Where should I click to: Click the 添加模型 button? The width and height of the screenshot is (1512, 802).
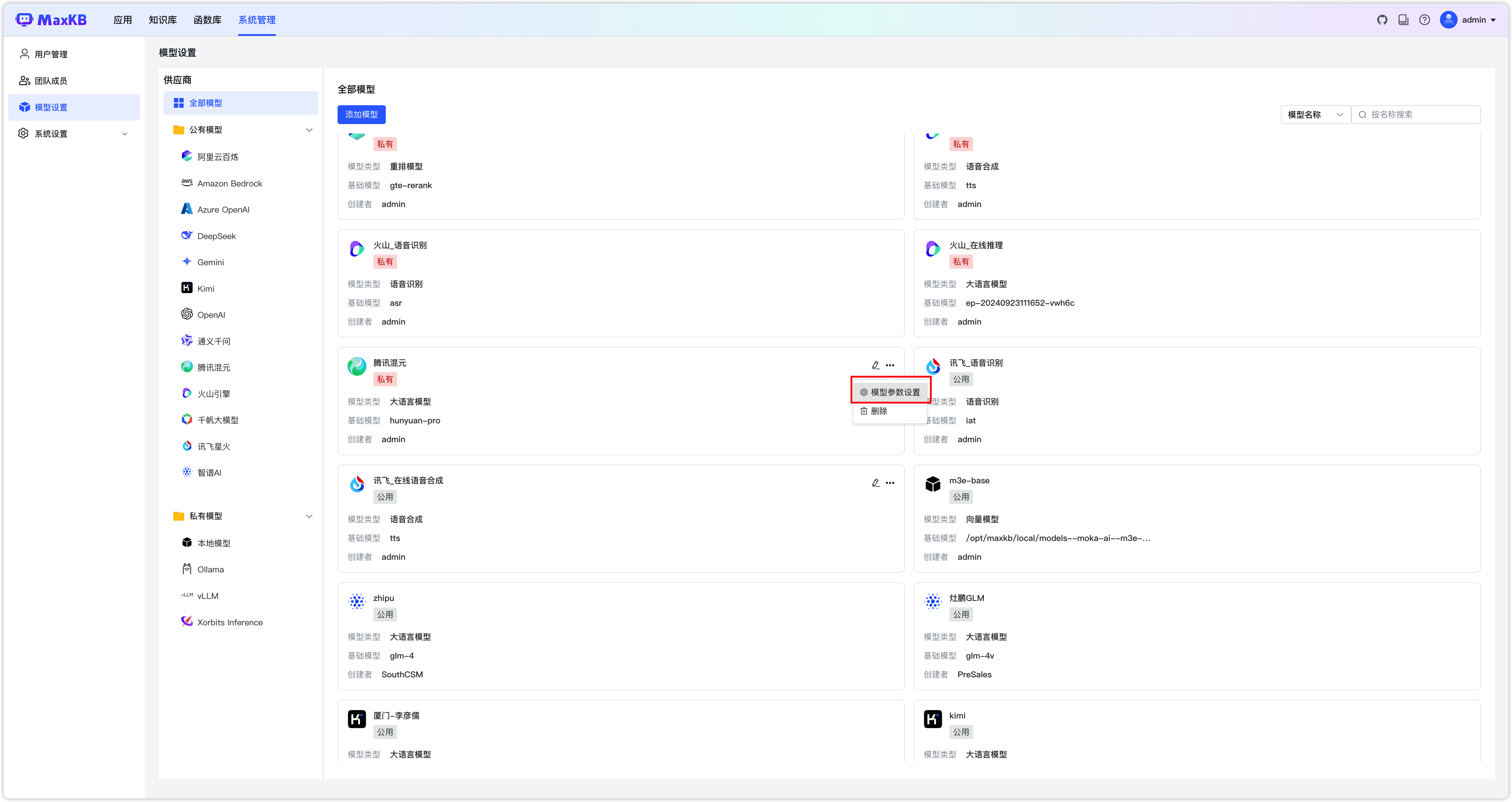(x=362, y=114)
